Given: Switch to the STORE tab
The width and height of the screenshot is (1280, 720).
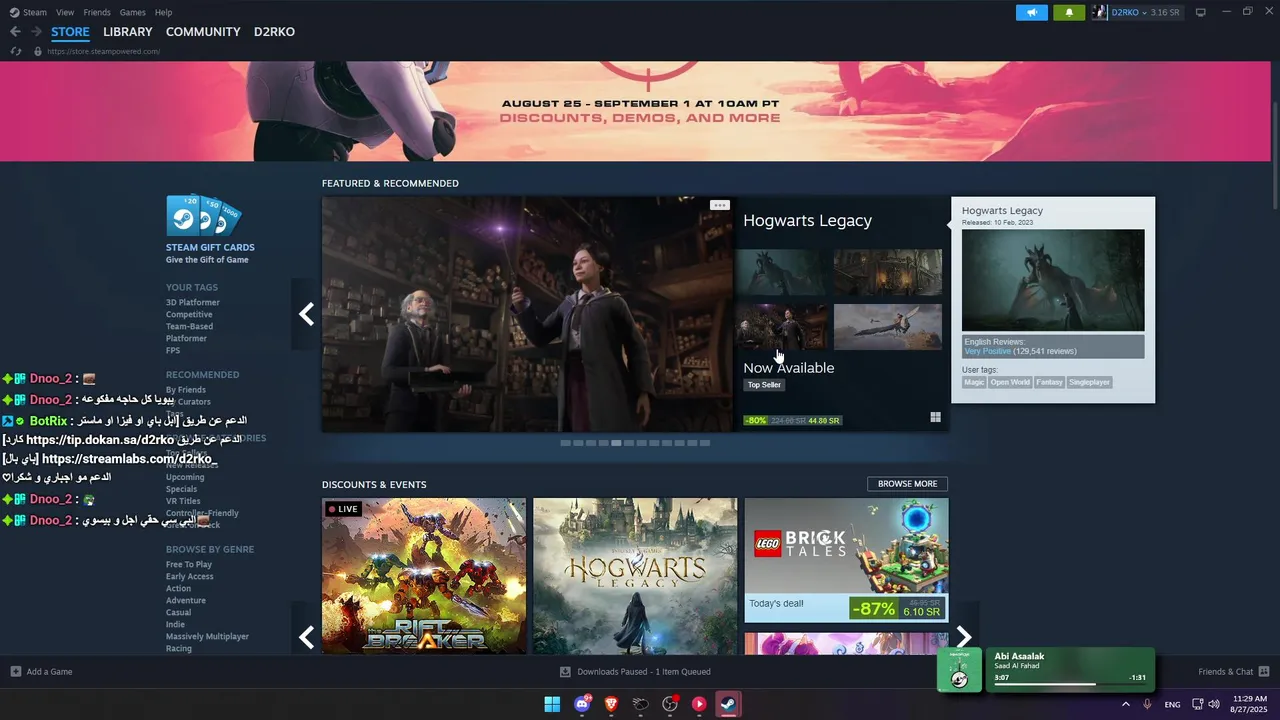Looking at the screenshot, I should click(x=70, y=32).
